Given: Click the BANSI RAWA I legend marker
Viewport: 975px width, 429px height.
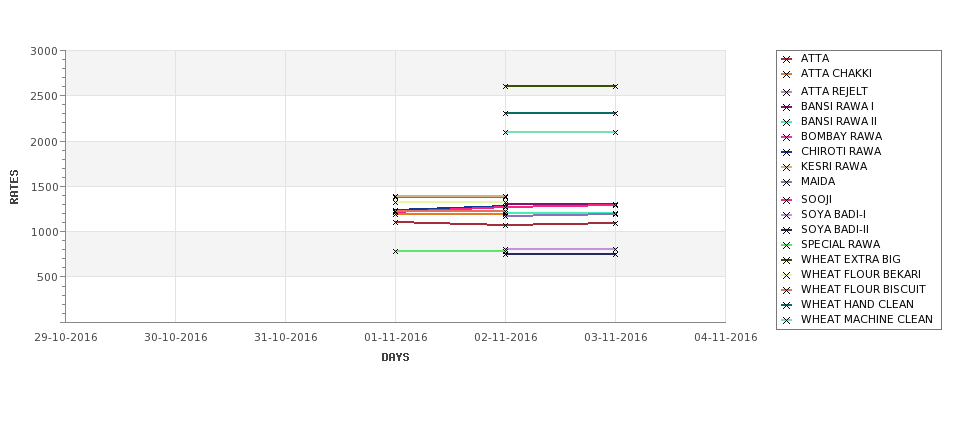Looking at the screenshot, I should click(786, 107).
